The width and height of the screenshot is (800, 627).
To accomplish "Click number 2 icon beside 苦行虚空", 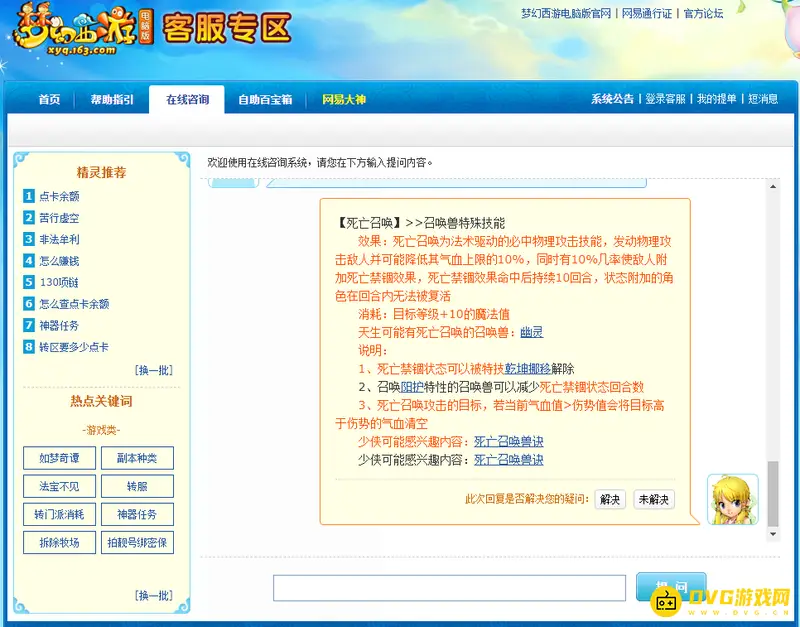I will coord(29,218).
